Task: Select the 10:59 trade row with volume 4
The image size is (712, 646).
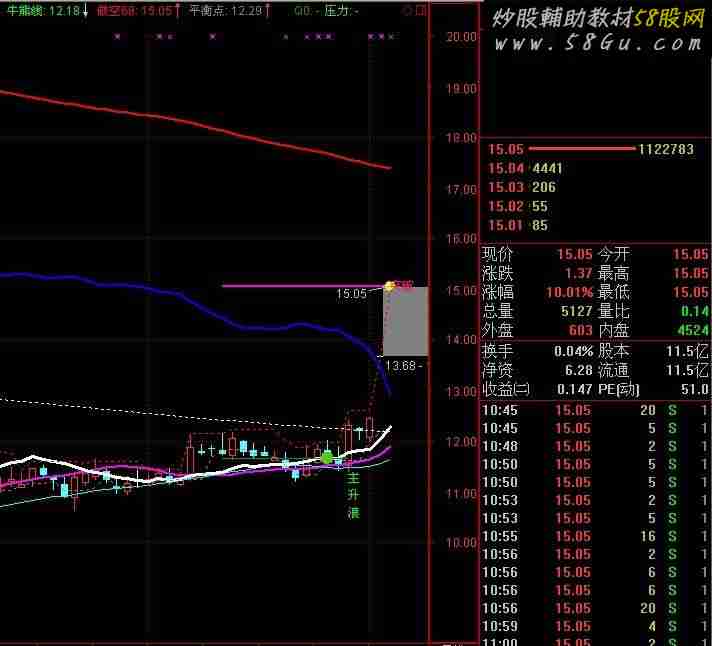Action: tap(595, 626)
